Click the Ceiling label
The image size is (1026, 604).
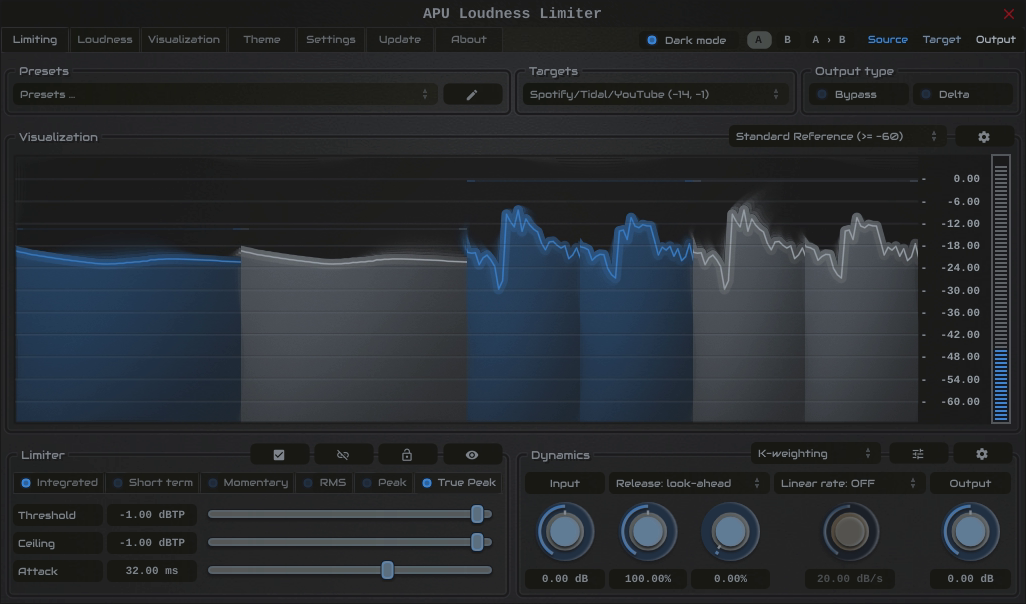click(58, 542)
